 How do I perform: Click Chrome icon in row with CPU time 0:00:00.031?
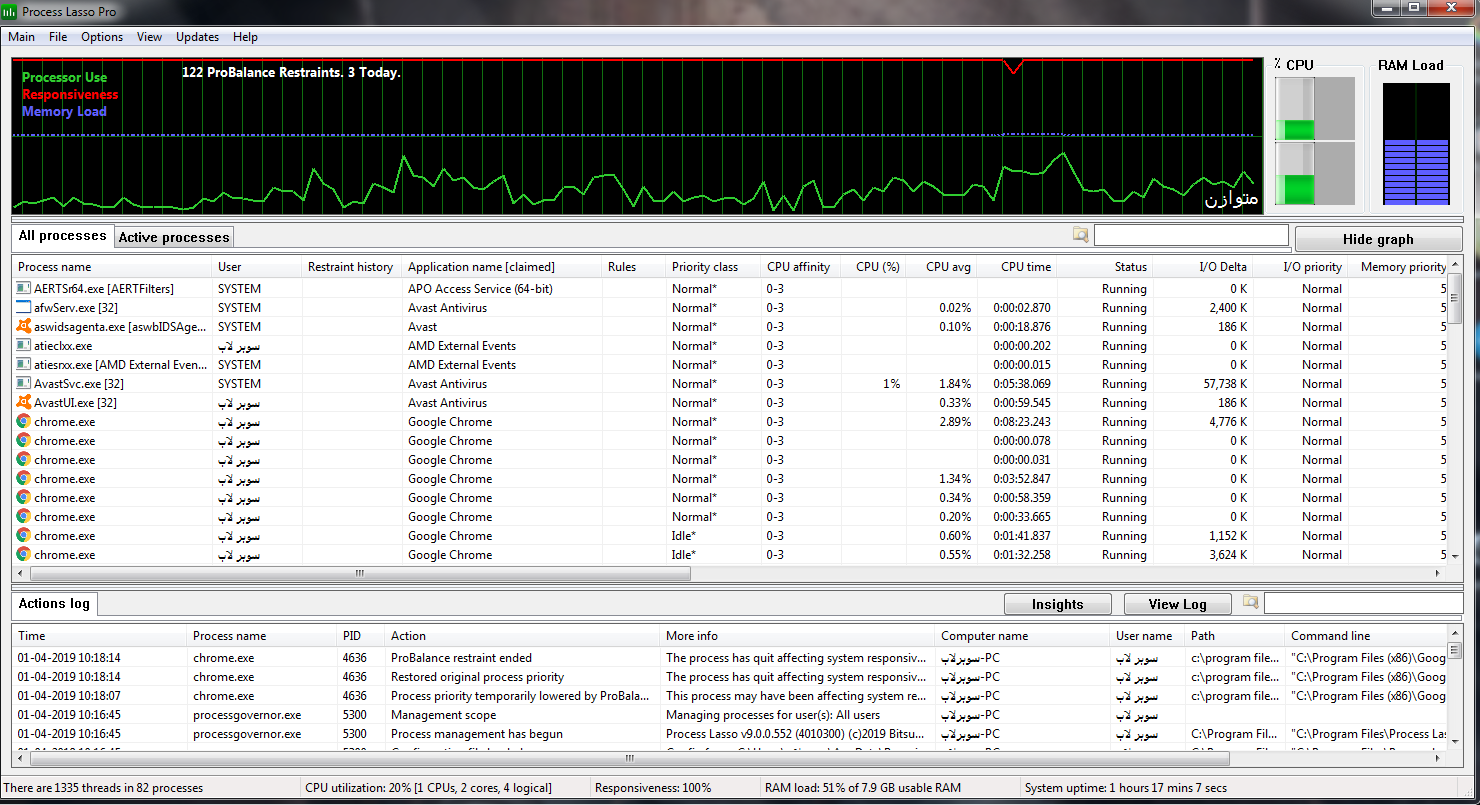(x=24, y=459)
